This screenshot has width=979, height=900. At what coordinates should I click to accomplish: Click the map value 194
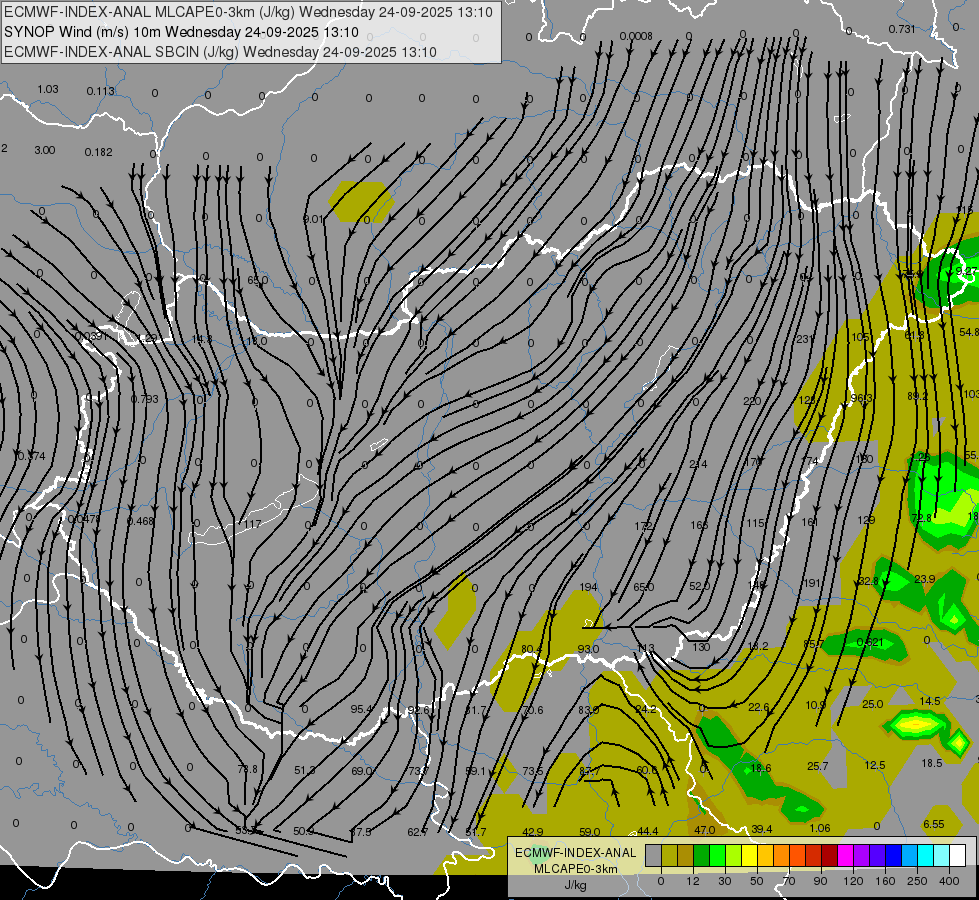(x=588, y=586)
